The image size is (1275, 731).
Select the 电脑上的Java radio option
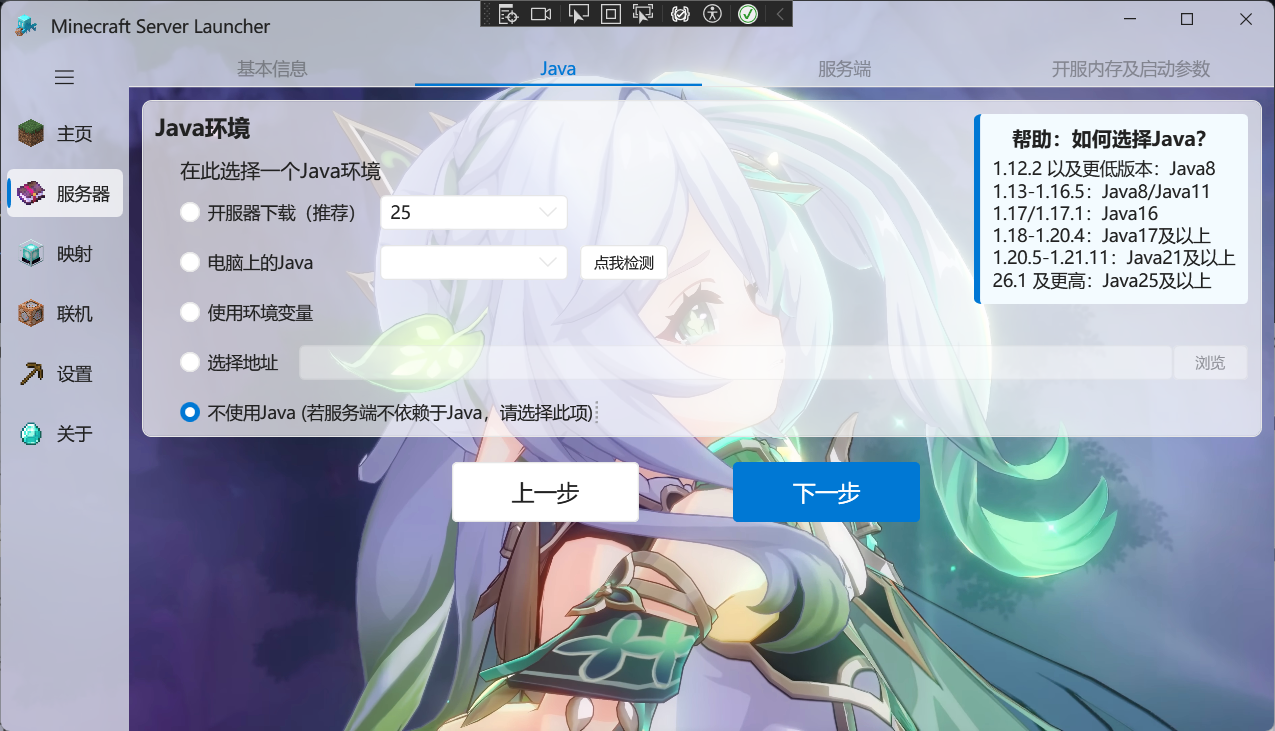point(190,262)
